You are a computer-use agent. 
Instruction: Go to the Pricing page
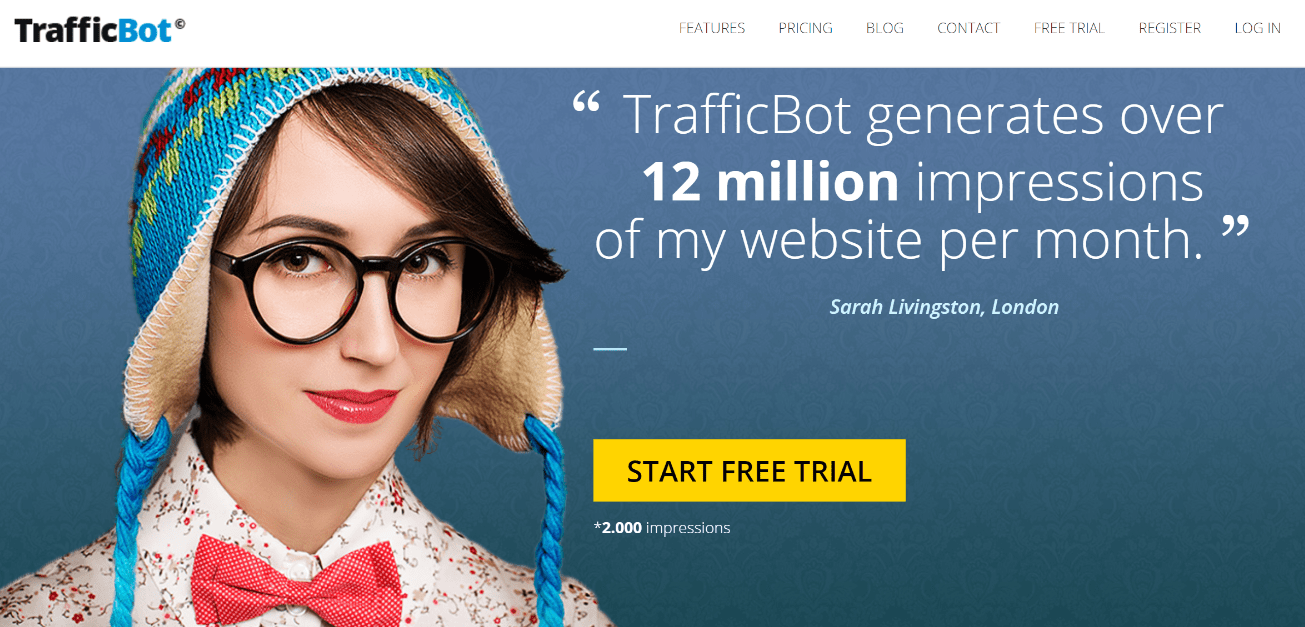[806, 28]
